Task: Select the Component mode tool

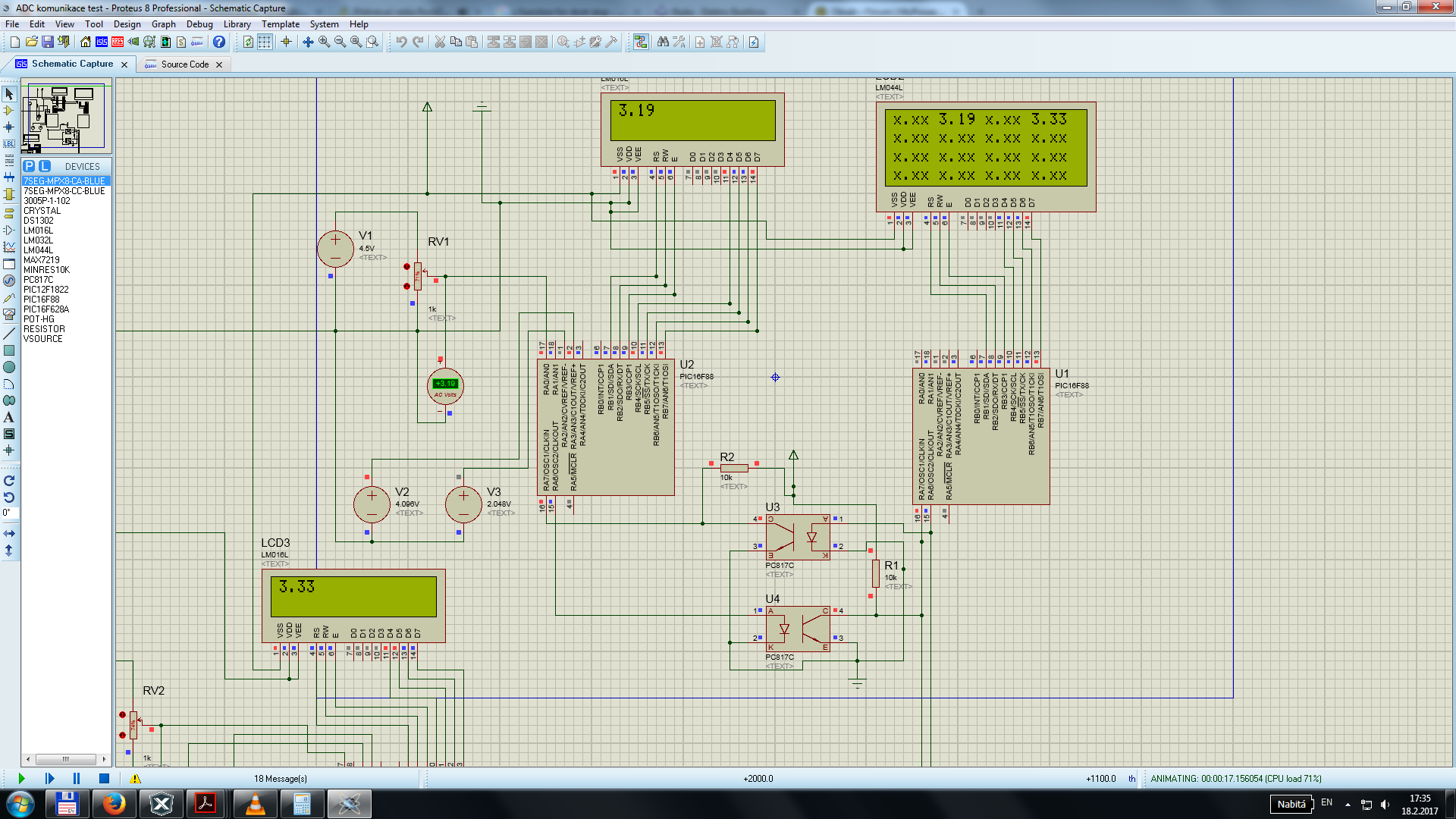Action: point(9,111)
